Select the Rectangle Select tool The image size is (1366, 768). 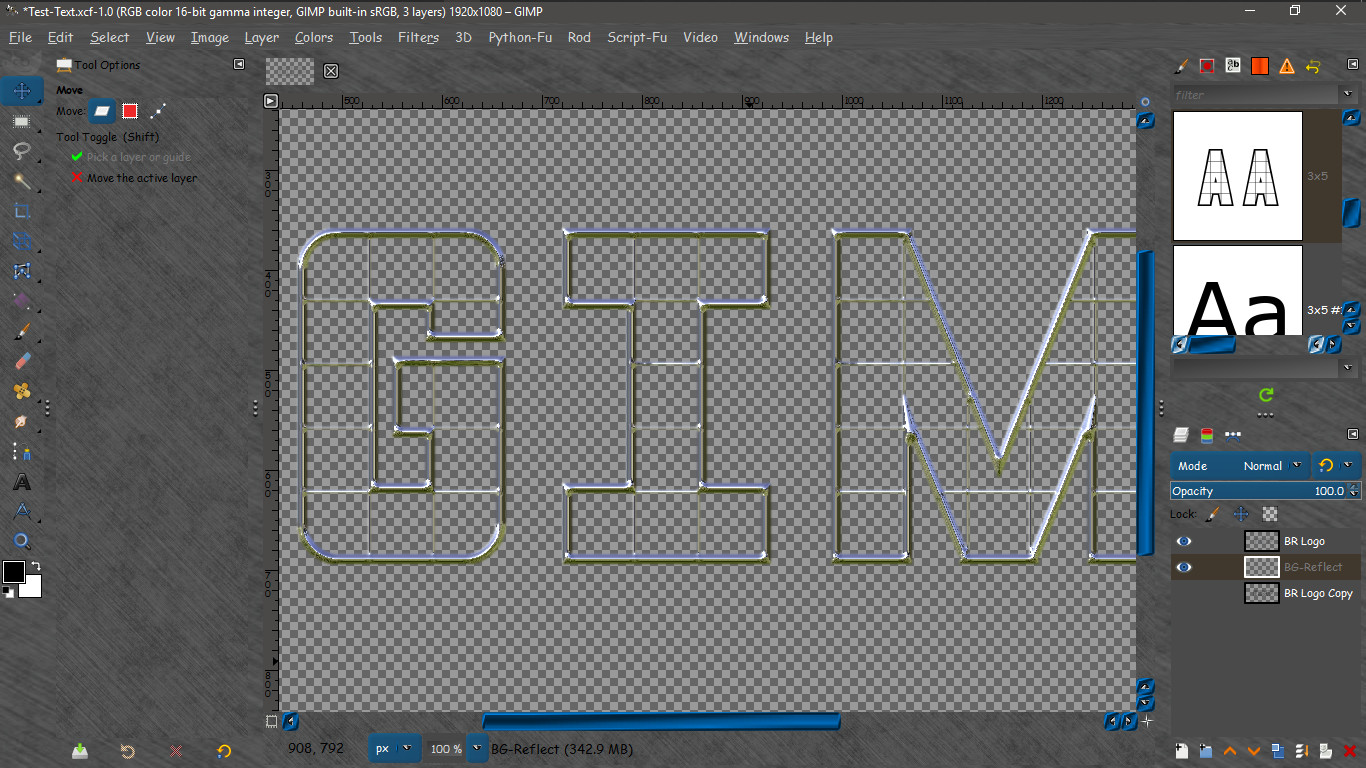pos(22,121)
